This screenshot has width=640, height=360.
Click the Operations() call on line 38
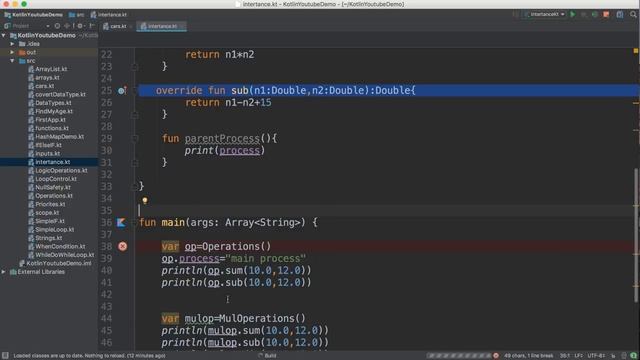coord(237,247)
